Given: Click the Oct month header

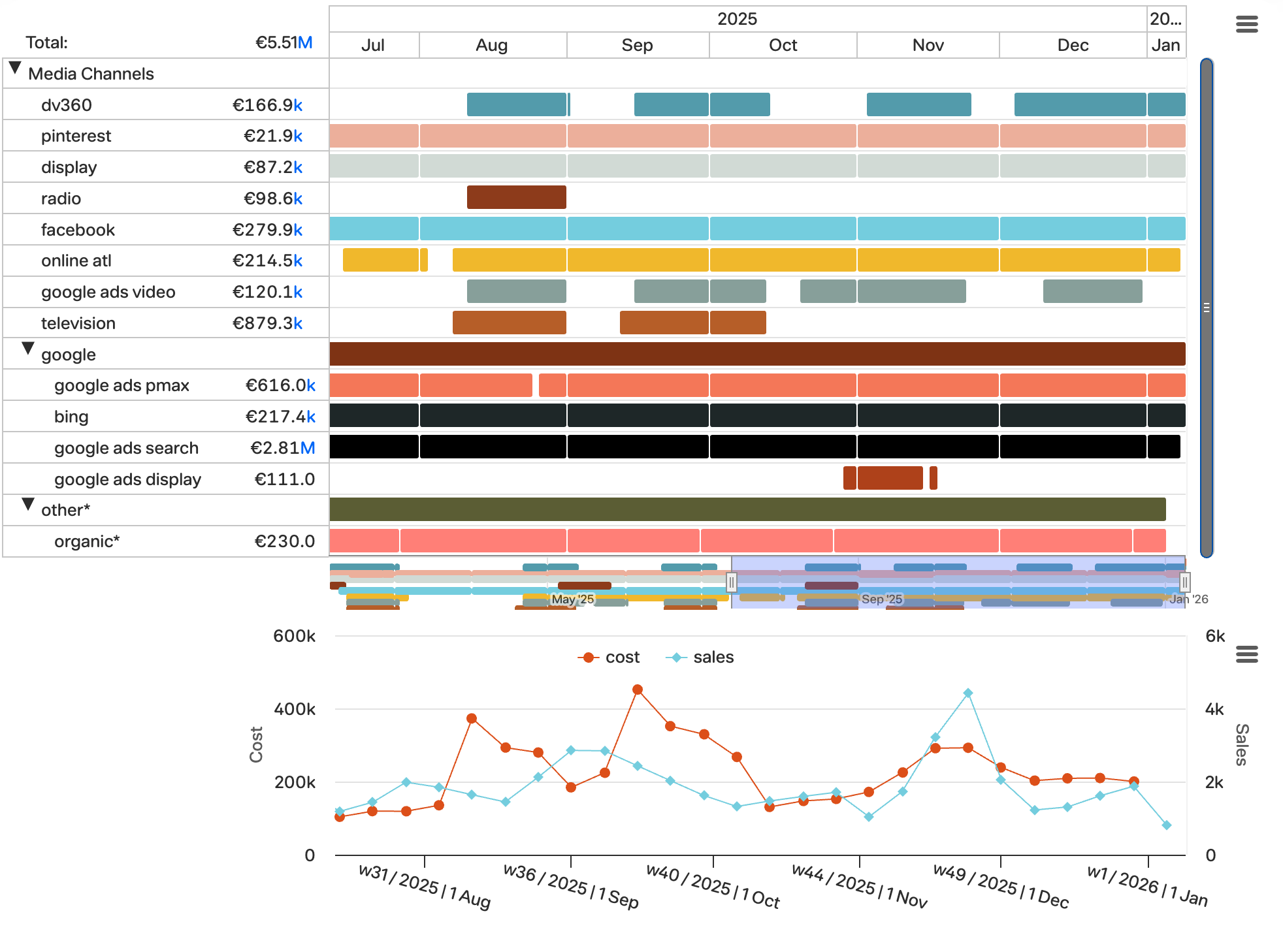Looking at the screenshot, I should (783, 45).
